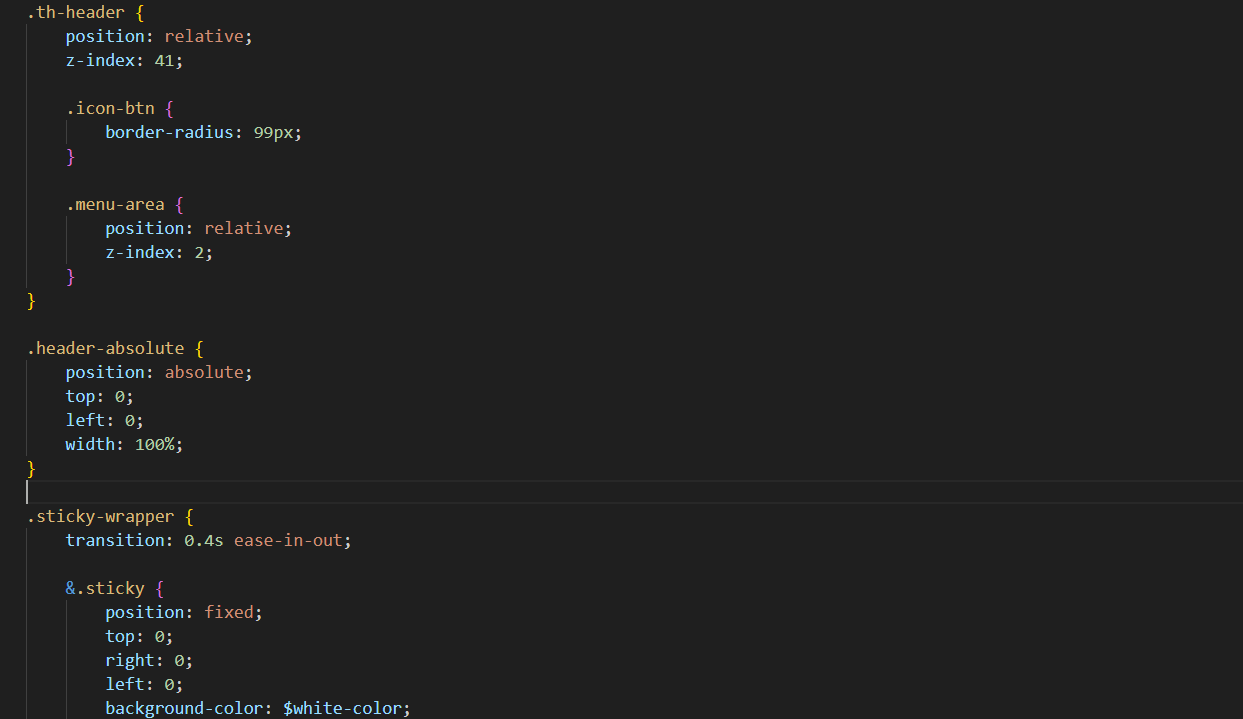Click the z-index 2 value in .menu-area
The height and width of the screenshot is (719, 1243).
(x=204, y=251)
